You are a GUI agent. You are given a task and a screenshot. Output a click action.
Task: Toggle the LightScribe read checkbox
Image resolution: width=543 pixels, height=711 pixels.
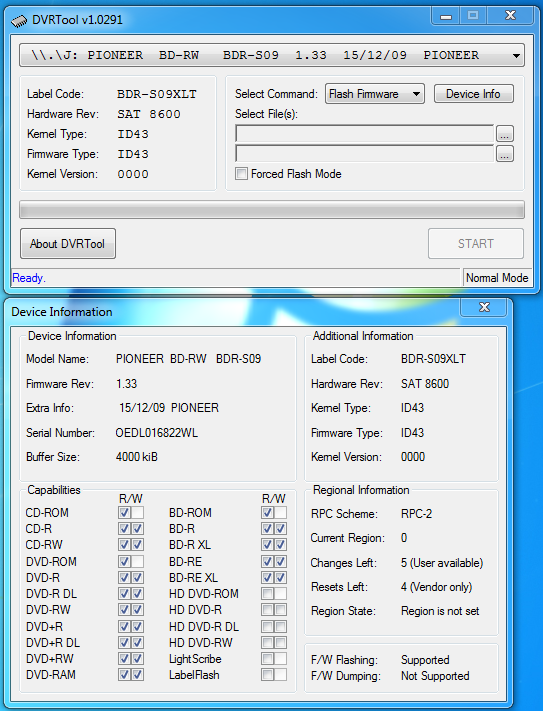267,659
